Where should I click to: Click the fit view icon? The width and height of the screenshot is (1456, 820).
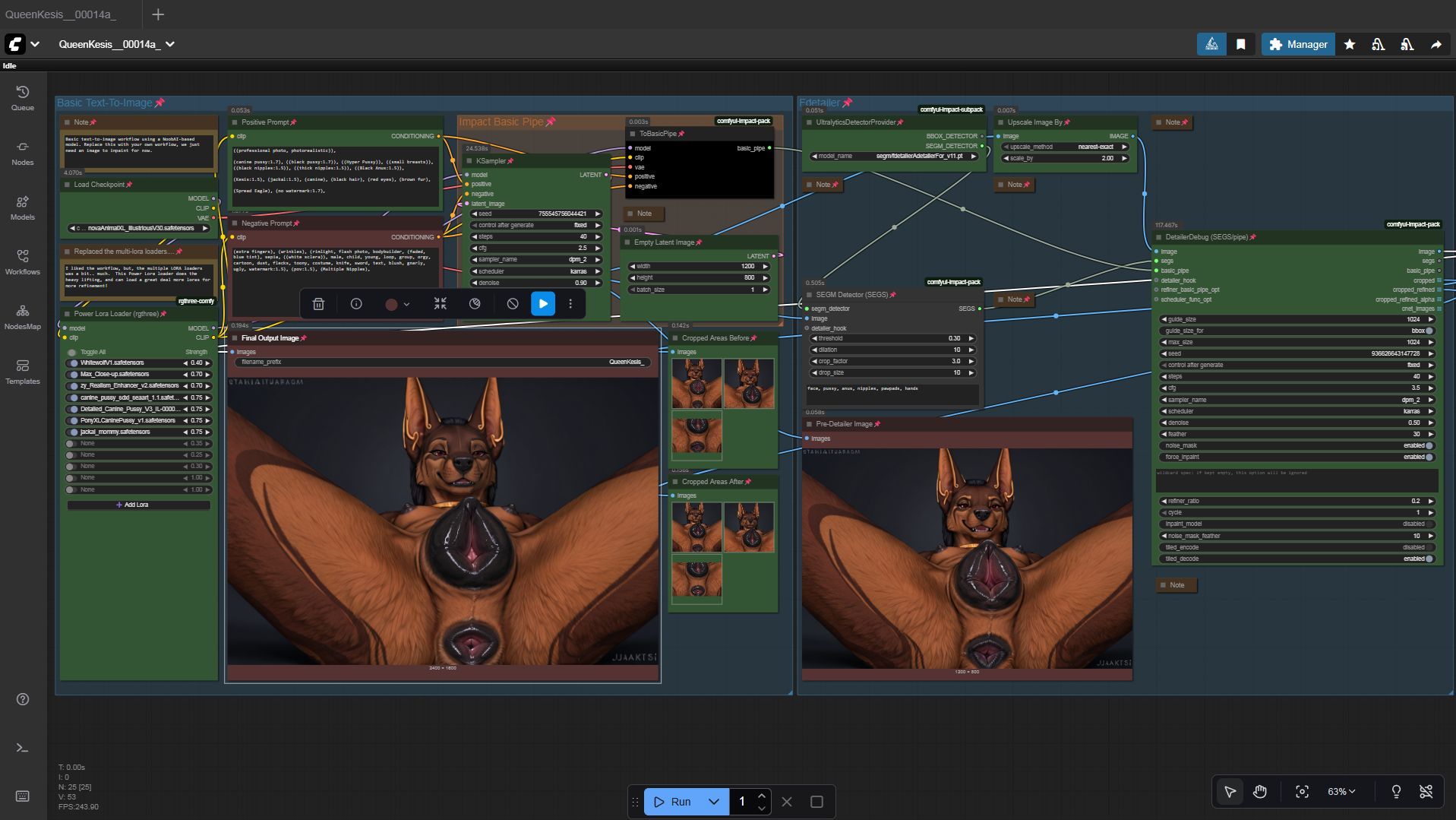[x=1302, y=792]
